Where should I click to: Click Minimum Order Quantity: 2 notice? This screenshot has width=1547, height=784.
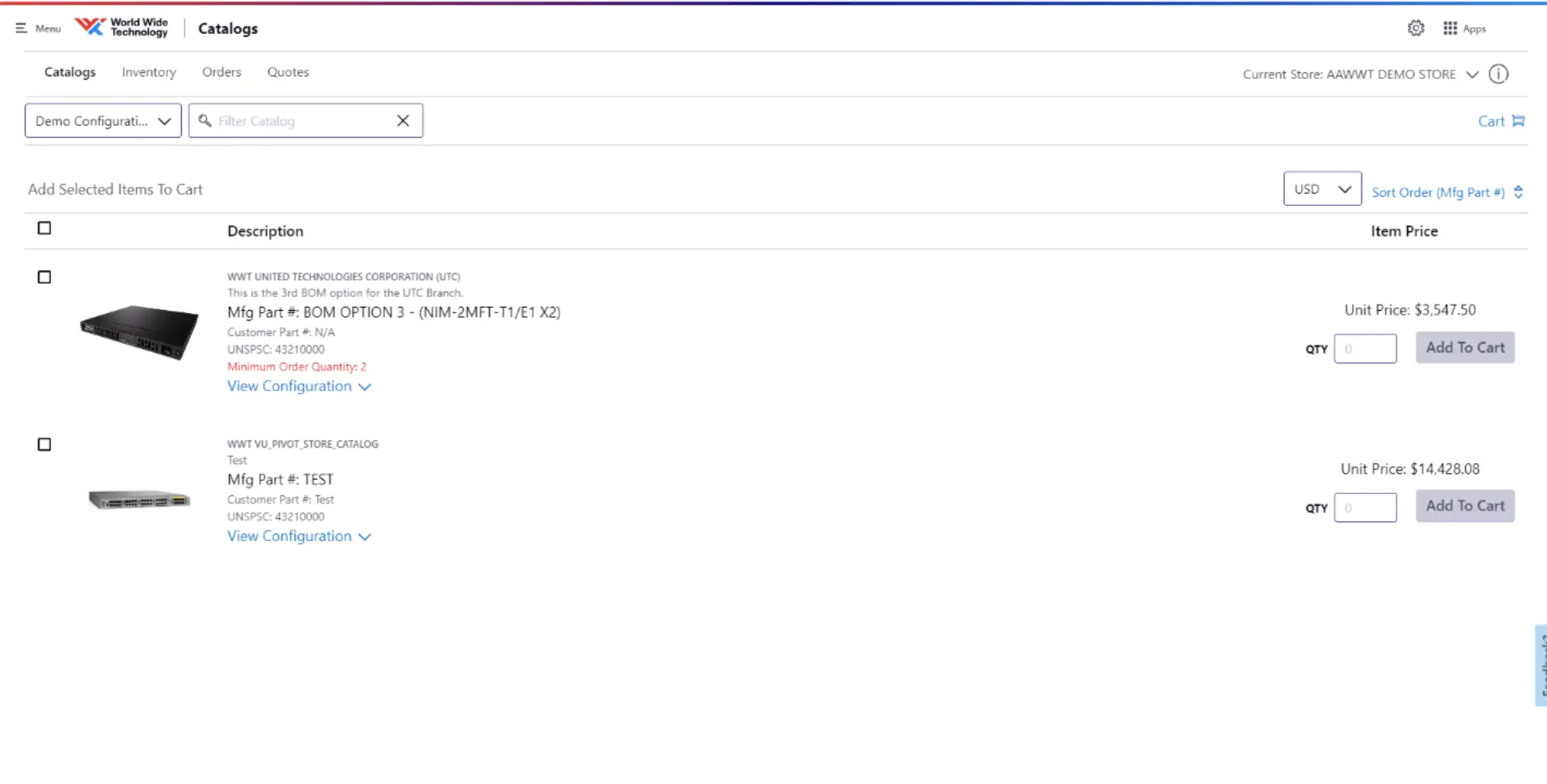coord(297,366)
